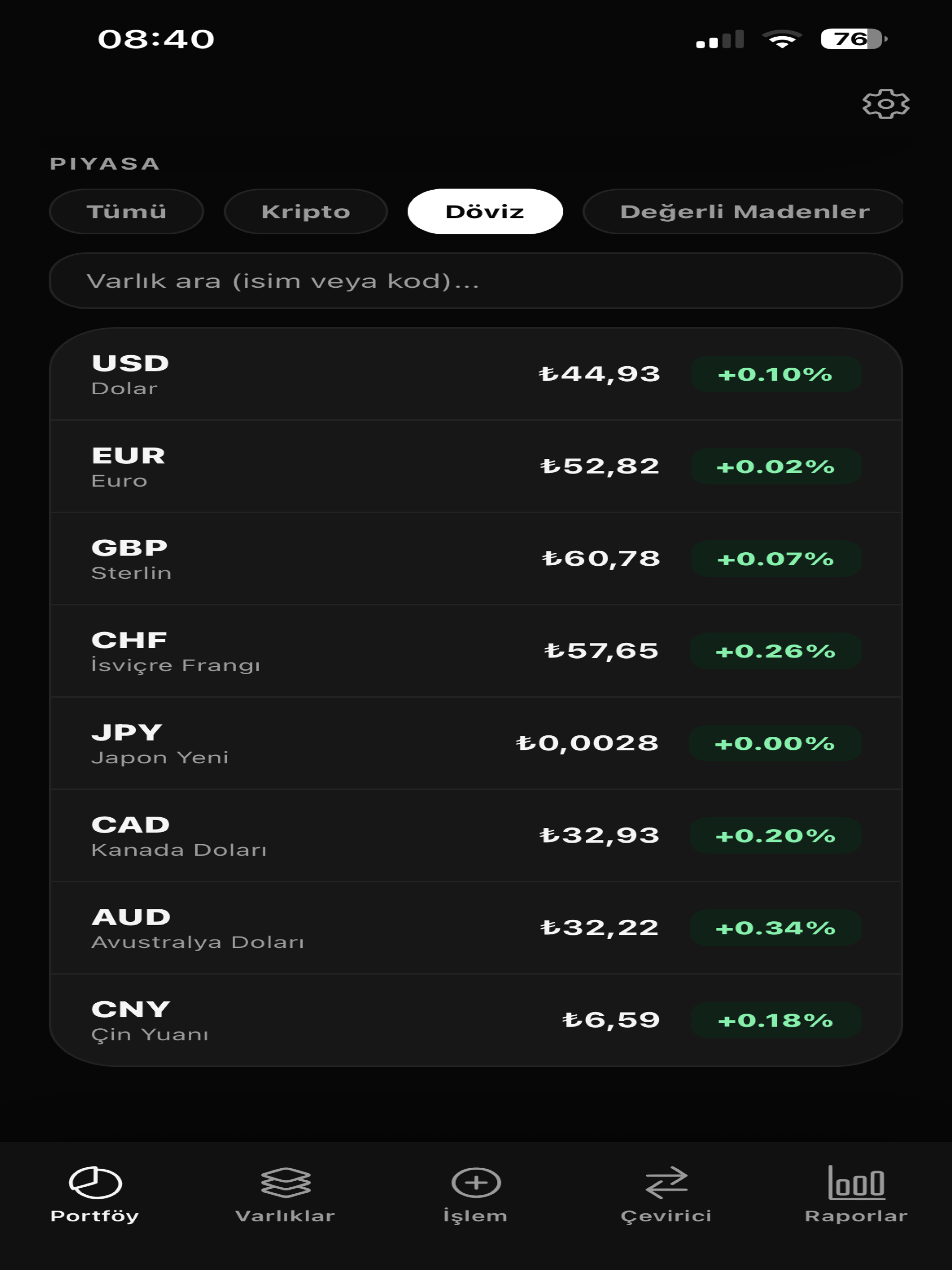Open the Raporlar bar chart icon
The height and width of the screenshot is (1270, 952).
tap(856, 1183)
